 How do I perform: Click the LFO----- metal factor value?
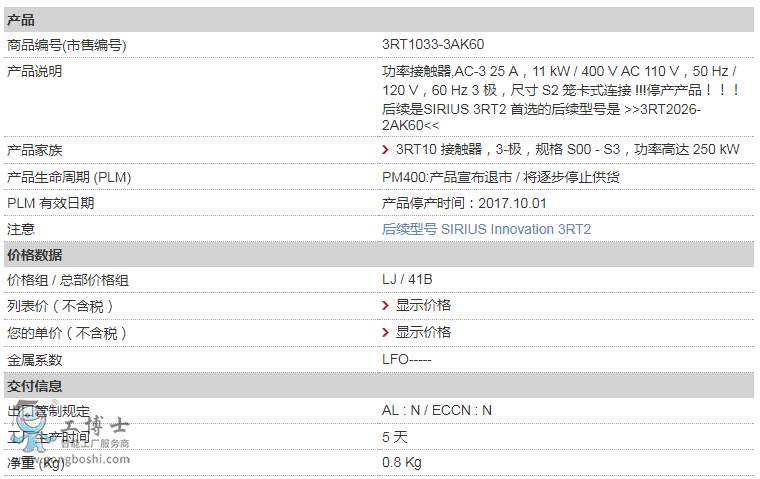pyautogui.click(x=406, y=360)
